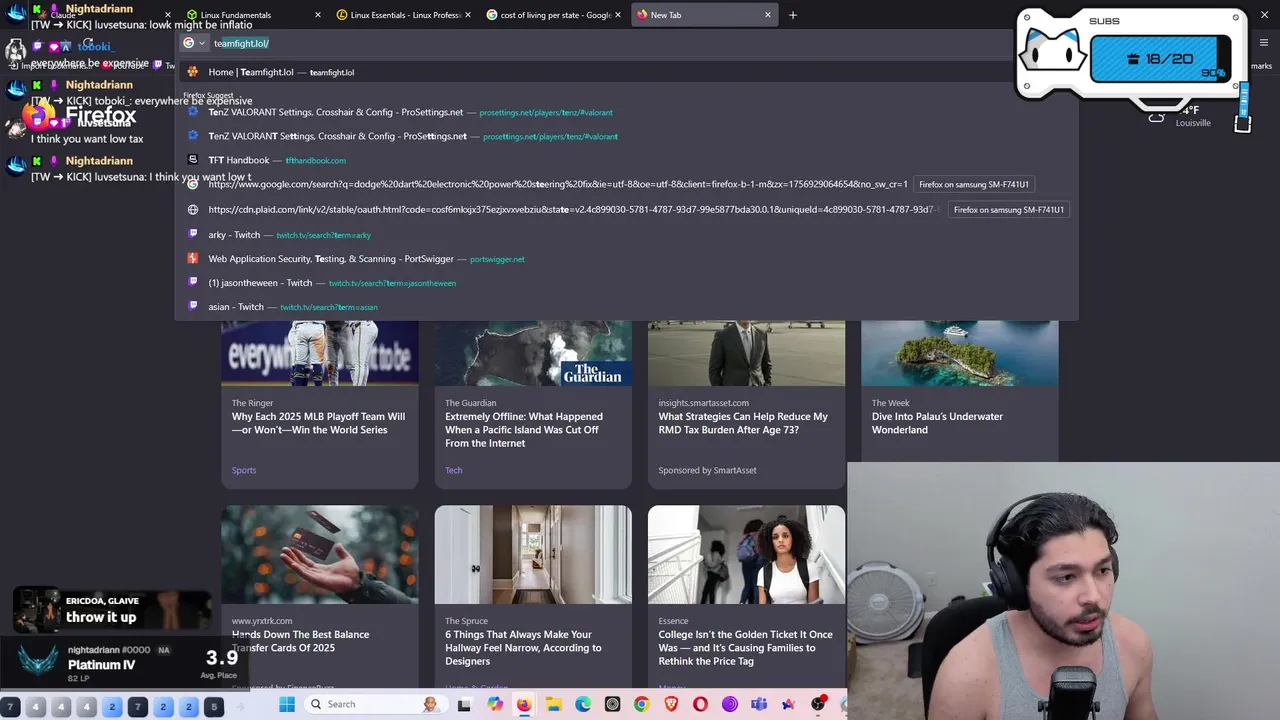Screen dimensions: 1280x720
Task: Click the TFT Handbook suggestion favicon
Action: 193,160
